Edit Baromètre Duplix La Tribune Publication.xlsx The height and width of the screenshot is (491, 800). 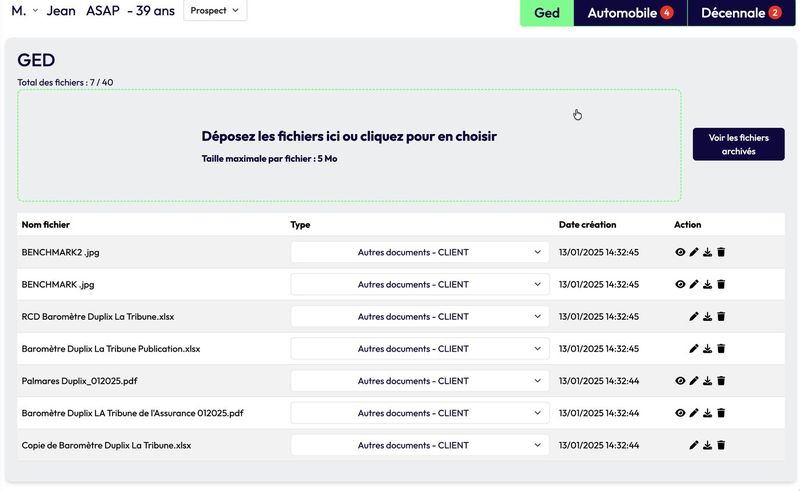(694, 349)
